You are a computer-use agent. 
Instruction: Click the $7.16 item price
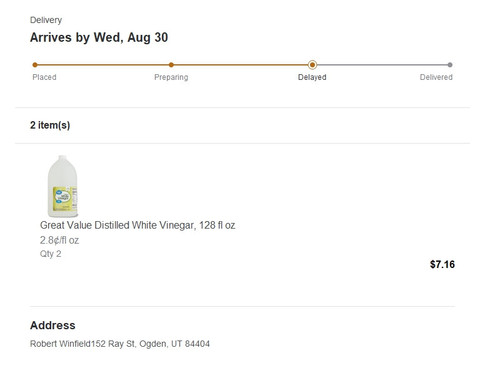(x=442, y=264)
